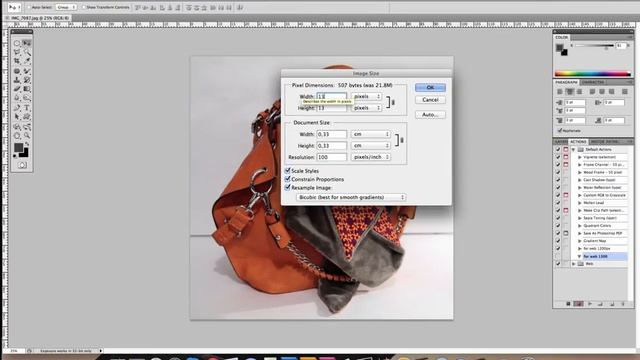Open Document Size Width units dropdown
The width and height of the screenshot is (640, 360).
click(x=371, y=134)
